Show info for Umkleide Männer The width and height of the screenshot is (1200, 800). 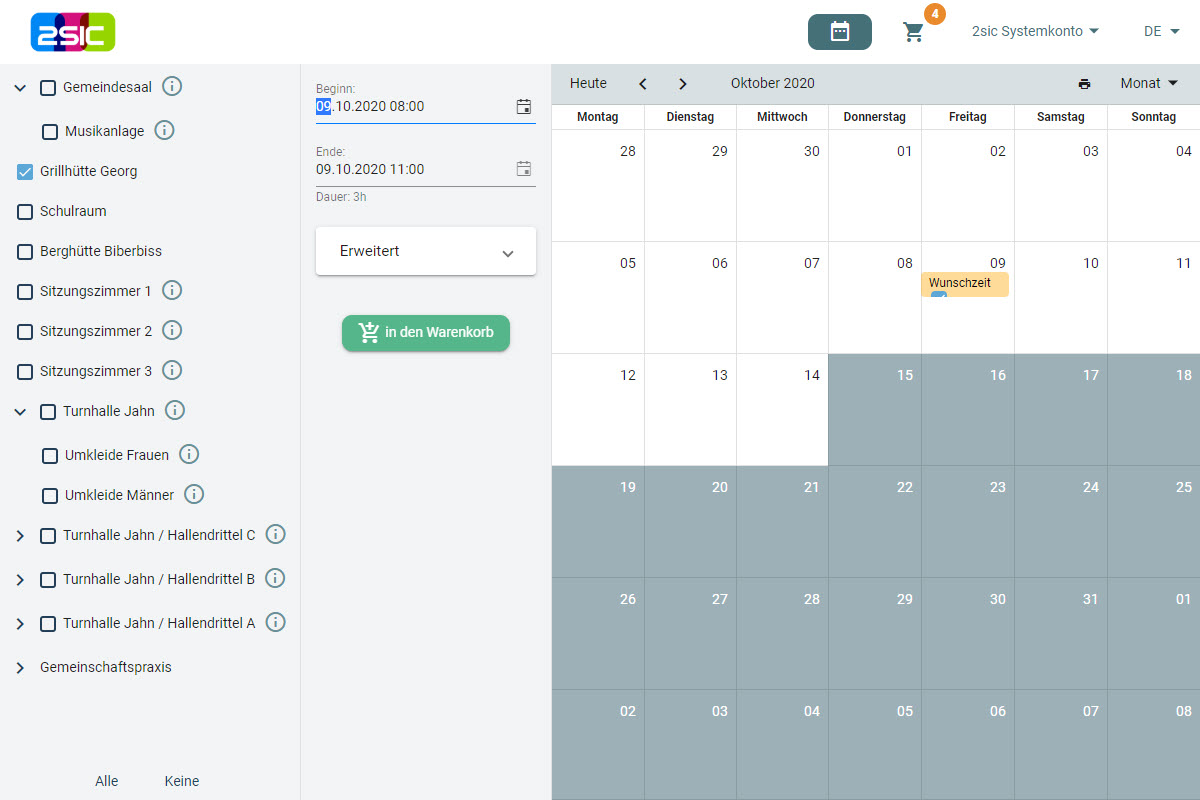pyautogui.click(x=194, y=495)
